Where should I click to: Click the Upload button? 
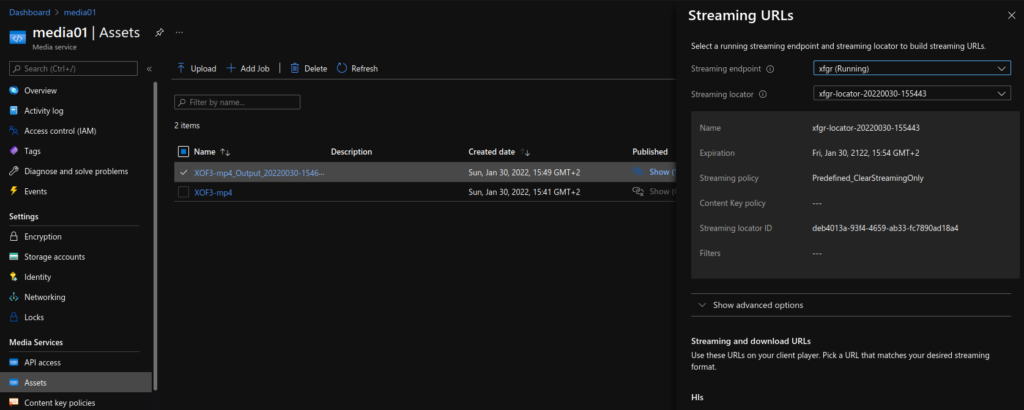[197, 69]
